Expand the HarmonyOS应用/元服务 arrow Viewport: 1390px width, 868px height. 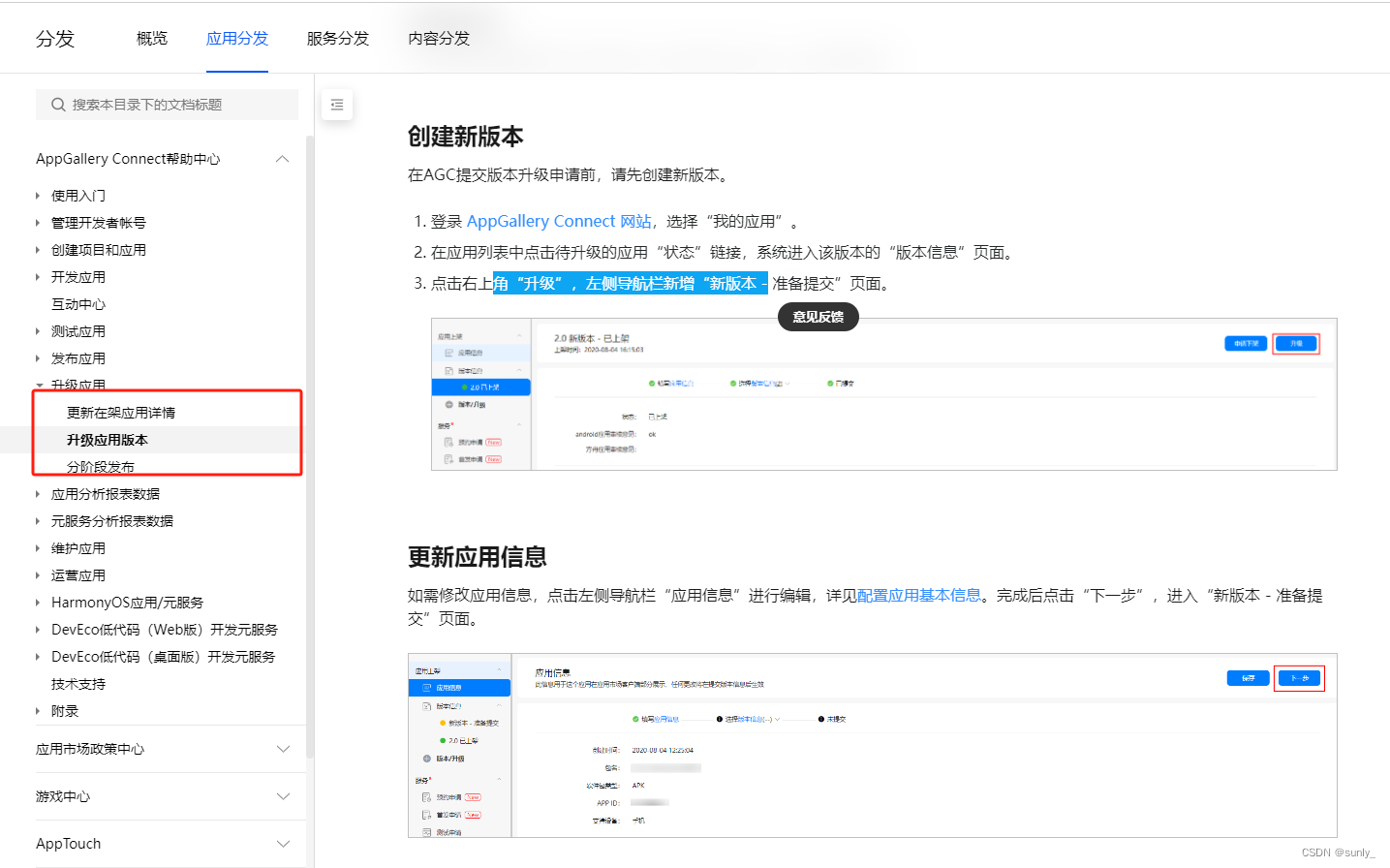(x=39, y=603)
